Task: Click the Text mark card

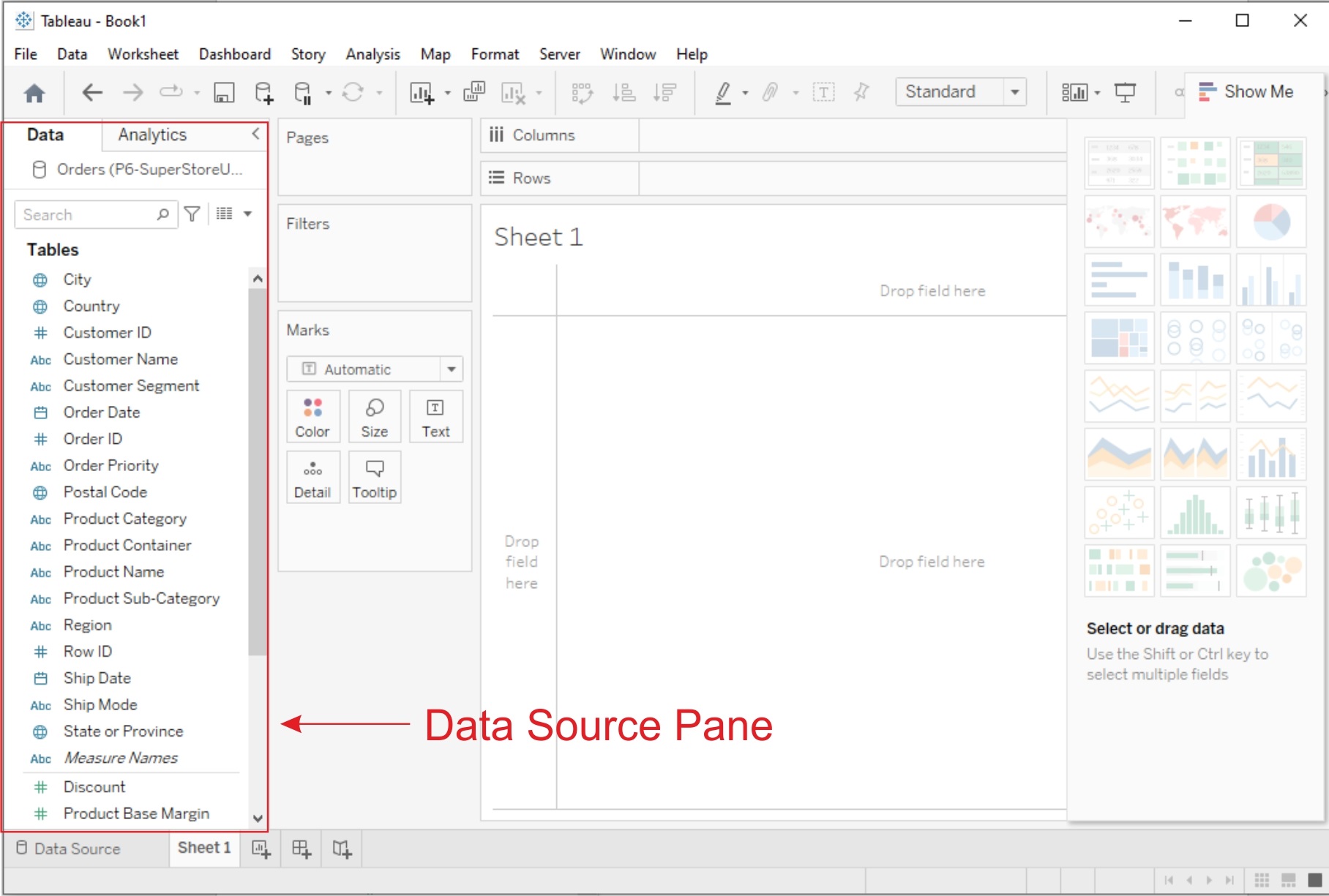Action: [x=435, y=417]
